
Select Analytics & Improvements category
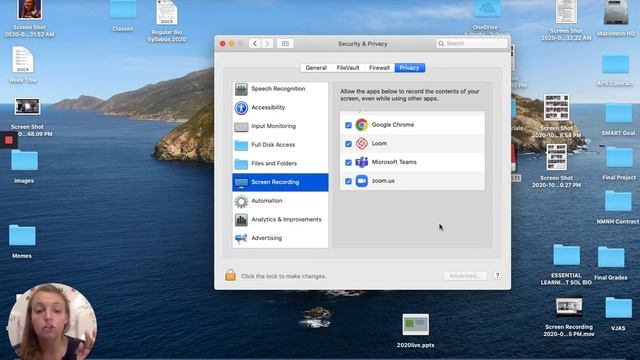pyautogui.click(x=280, y=220)
